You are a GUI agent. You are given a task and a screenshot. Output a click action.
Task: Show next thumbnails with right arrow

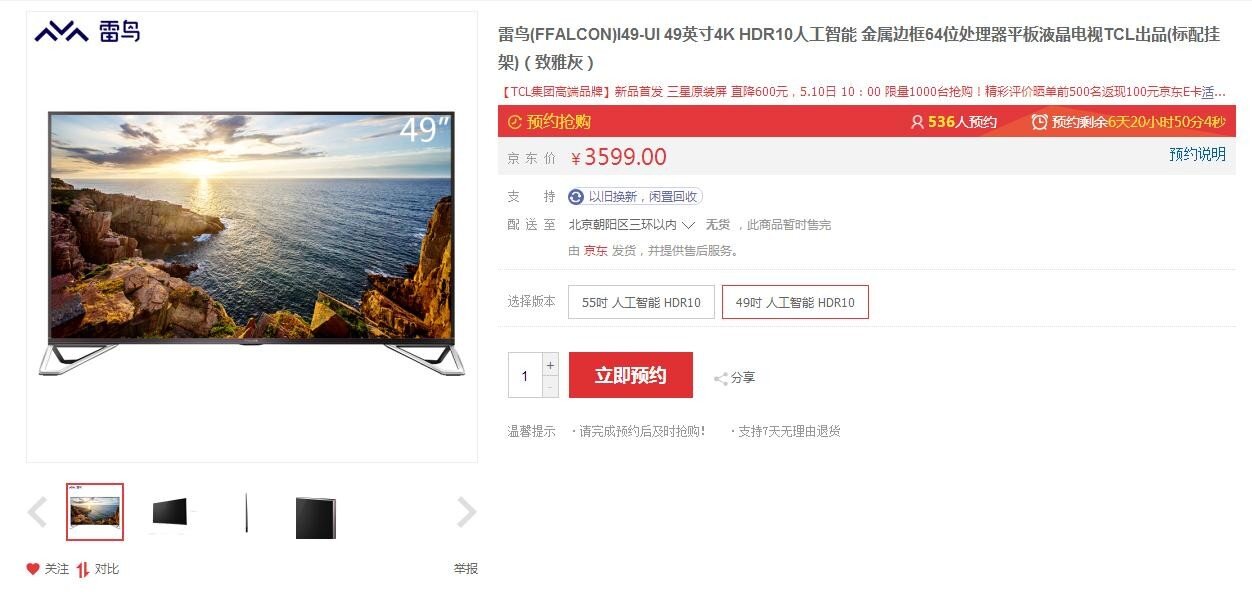click(x=466, y=512)
